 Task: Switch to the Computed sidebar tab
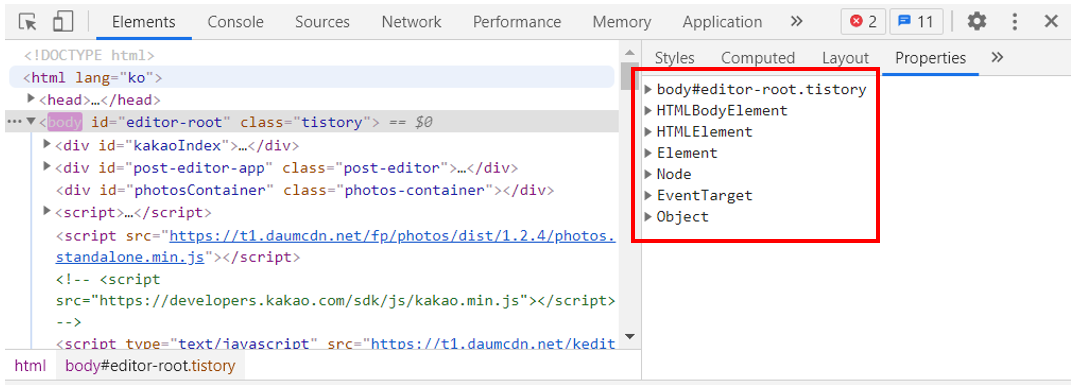758,58
